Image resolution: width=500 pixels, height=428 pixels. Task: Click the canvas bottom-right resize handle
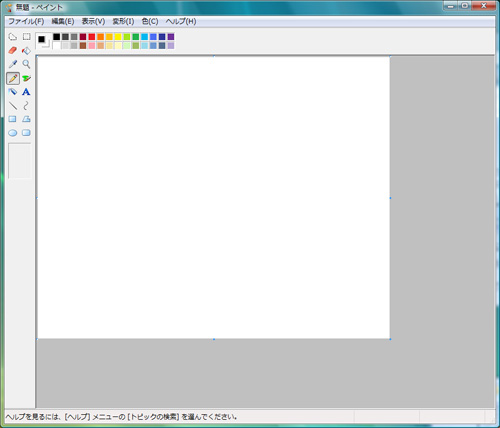(390, 339)
